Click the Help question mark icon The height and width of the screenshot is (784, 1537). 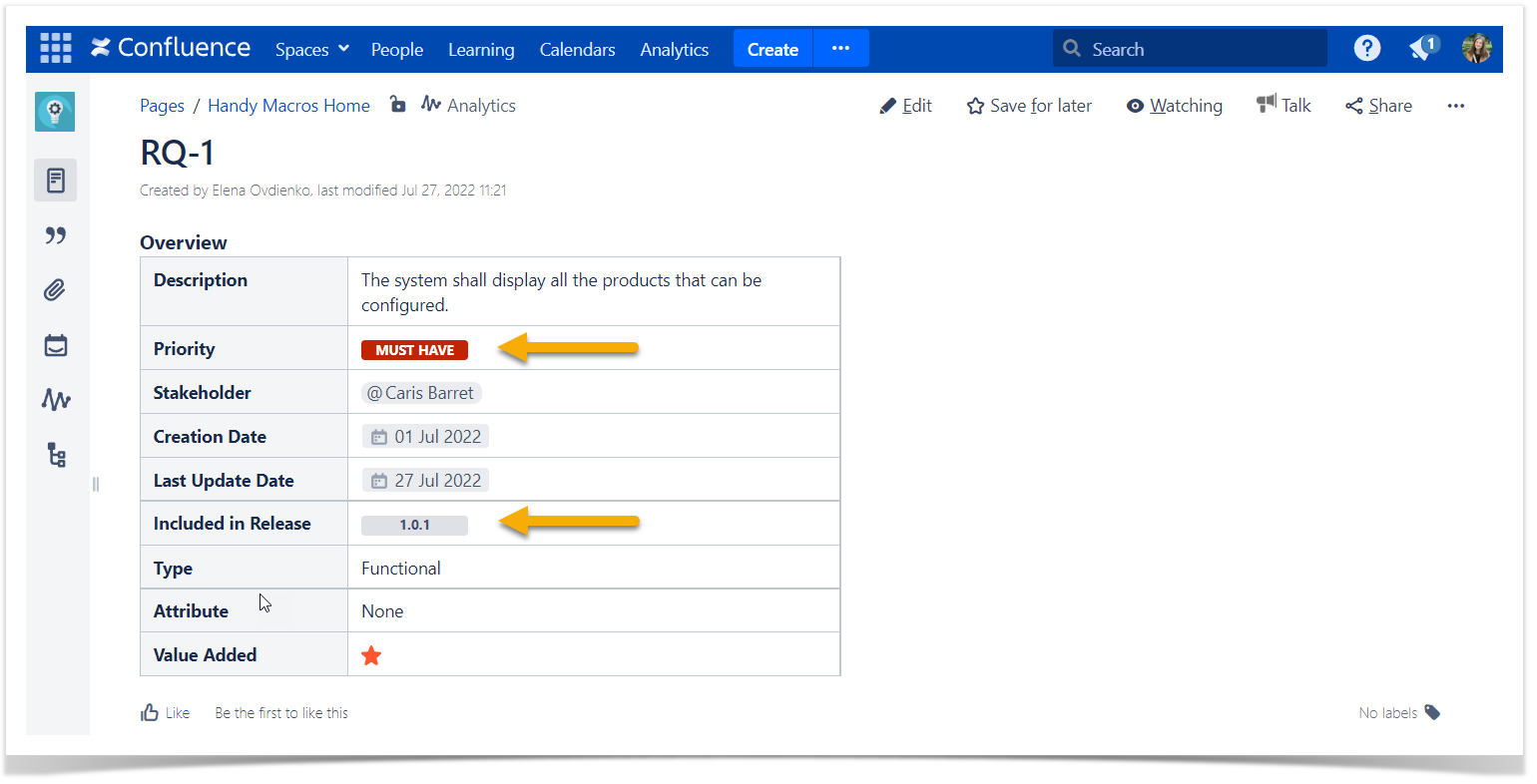point(1366,48)
